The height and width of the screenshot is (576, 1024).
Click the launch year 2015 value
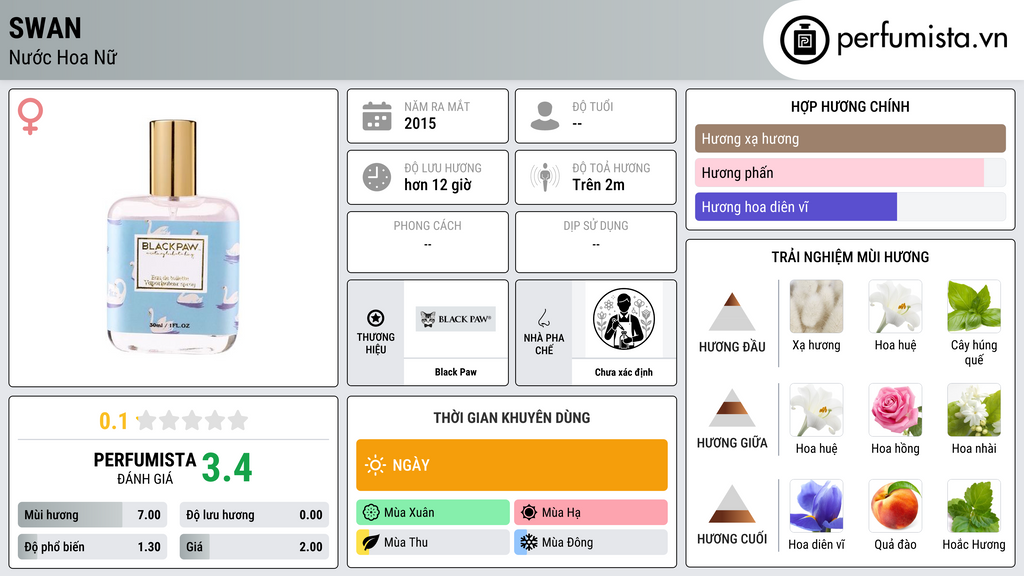tap(420, 123)
